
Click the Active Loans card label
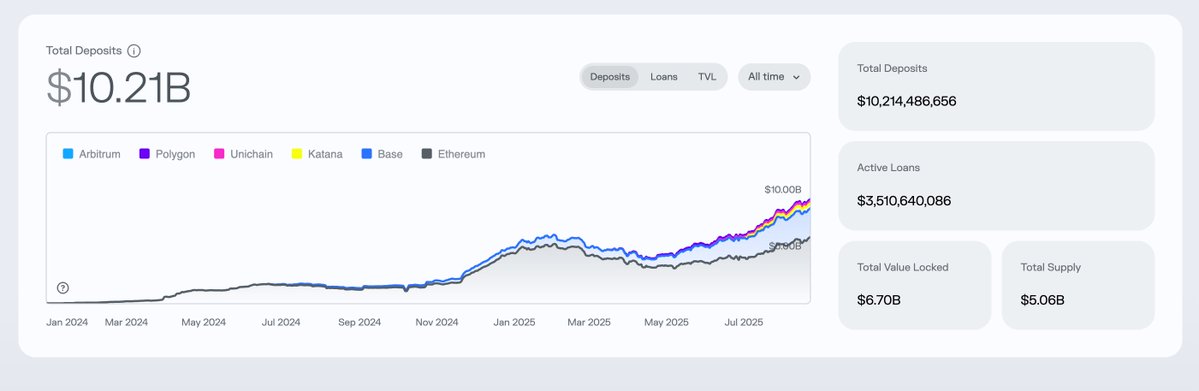[x=889, y=168]
